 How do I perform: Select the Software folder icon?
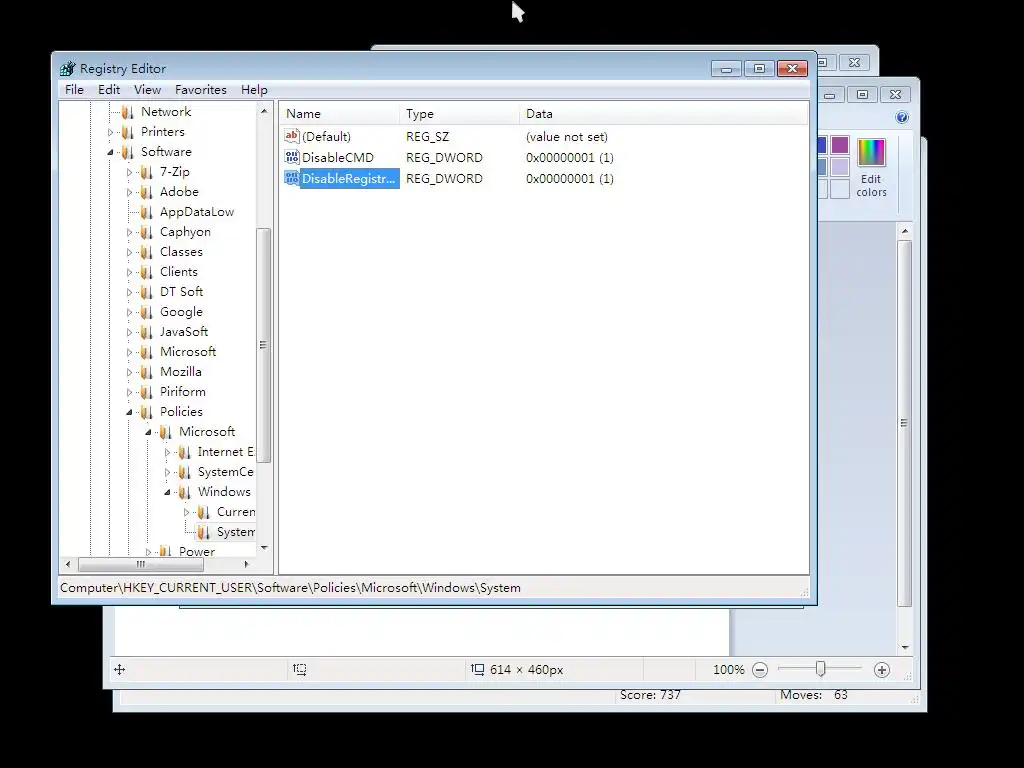pos(128,152)
